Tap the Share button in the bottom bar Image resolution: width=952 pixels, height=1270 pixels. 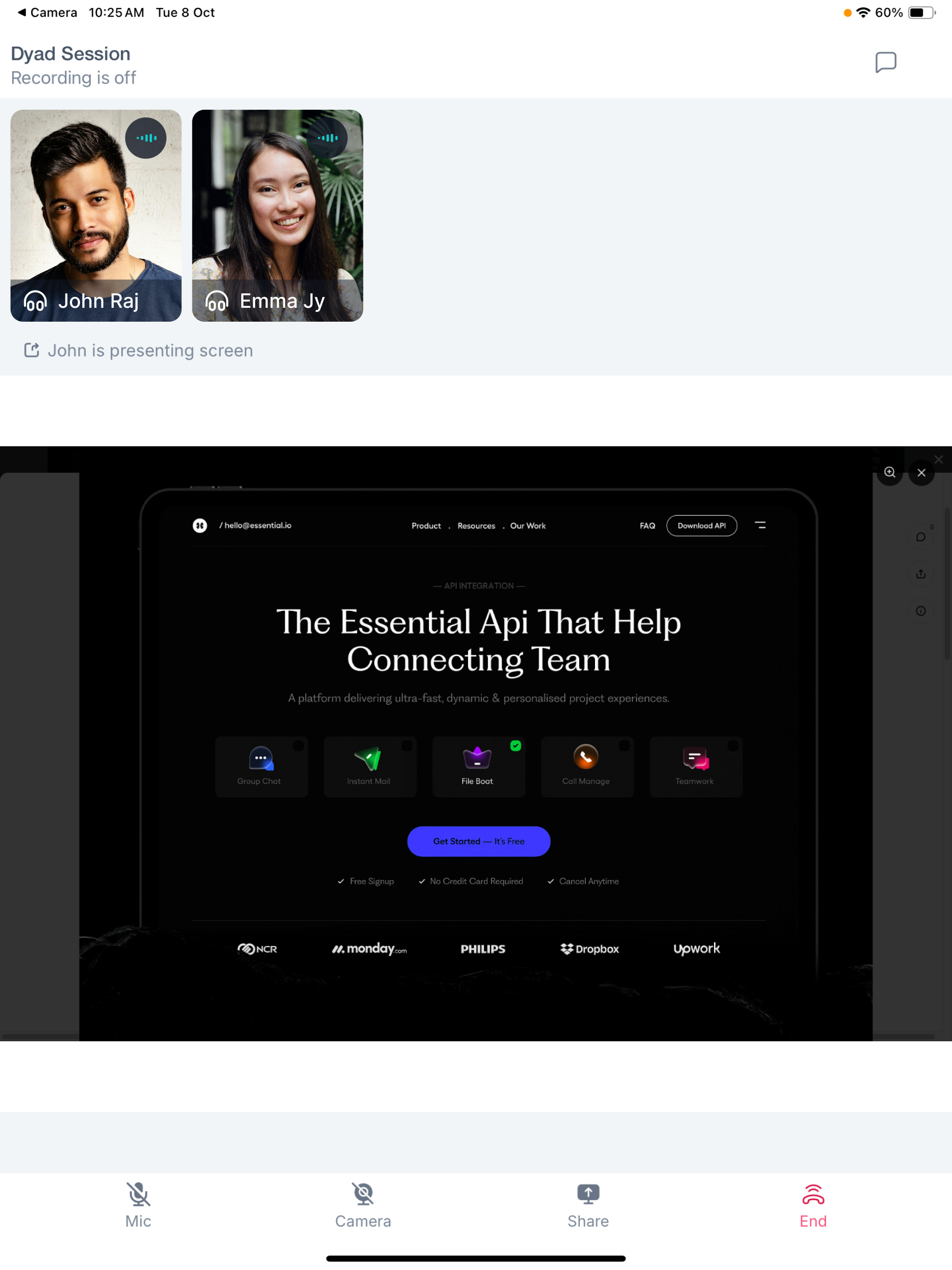(x=588, y=1206)
